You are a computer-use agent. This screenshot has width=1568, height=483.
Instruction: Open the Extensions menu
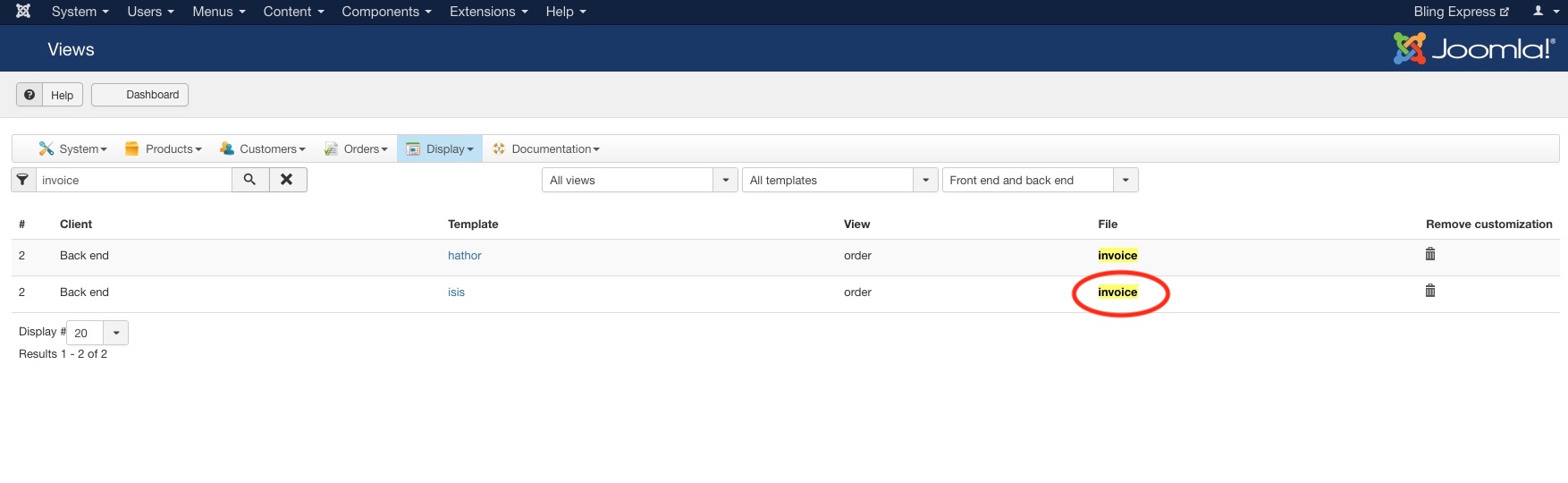tap(488, 12)
